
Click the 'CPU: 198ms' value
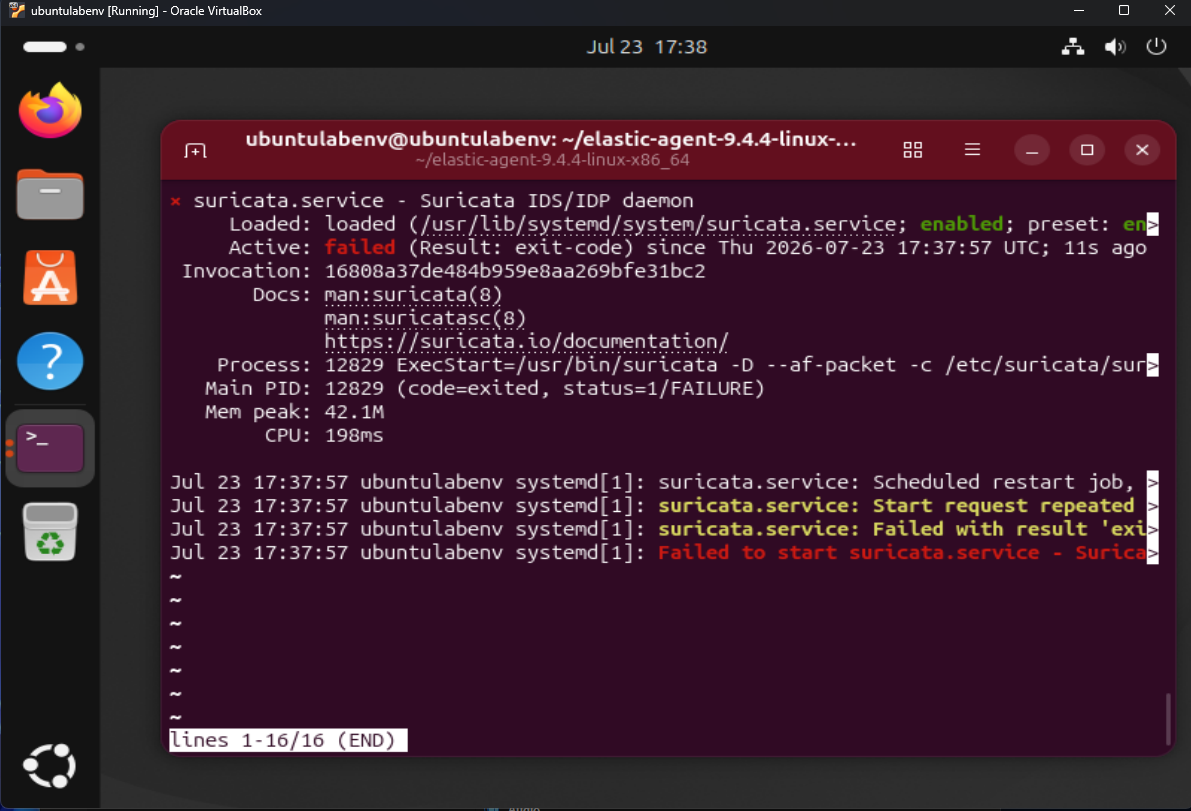pyautogui.click(x=354, y=436)
